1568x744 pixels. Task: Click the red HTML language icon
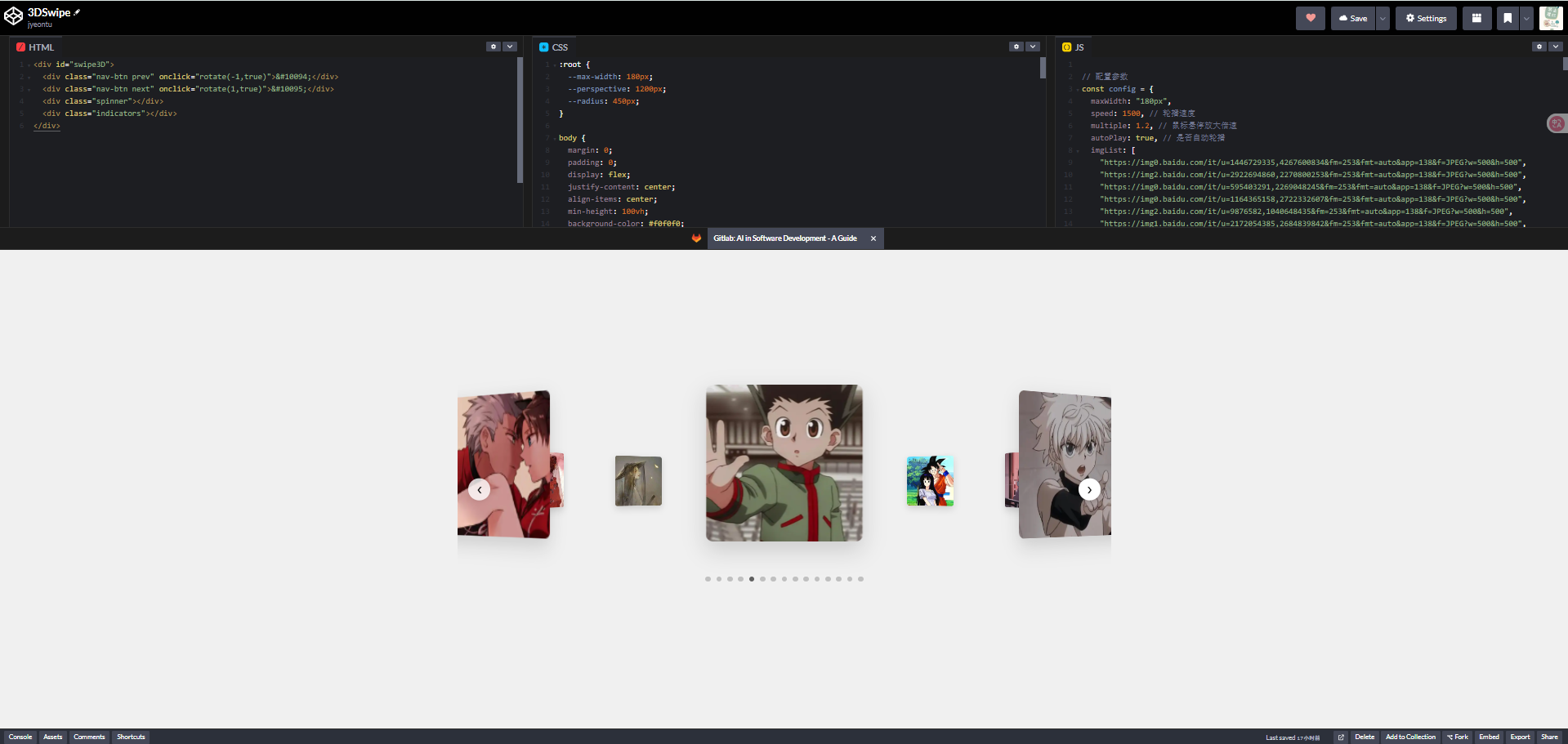point(21,47)
